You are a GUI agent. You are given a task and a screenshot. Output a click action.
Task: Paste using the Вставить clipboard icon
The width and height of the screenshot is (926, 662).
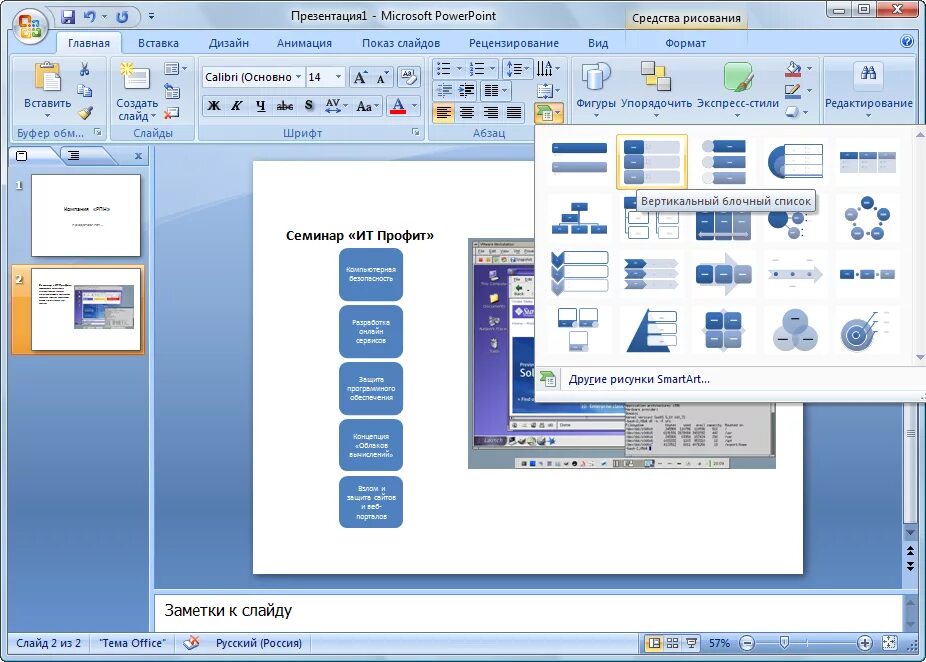47,77
